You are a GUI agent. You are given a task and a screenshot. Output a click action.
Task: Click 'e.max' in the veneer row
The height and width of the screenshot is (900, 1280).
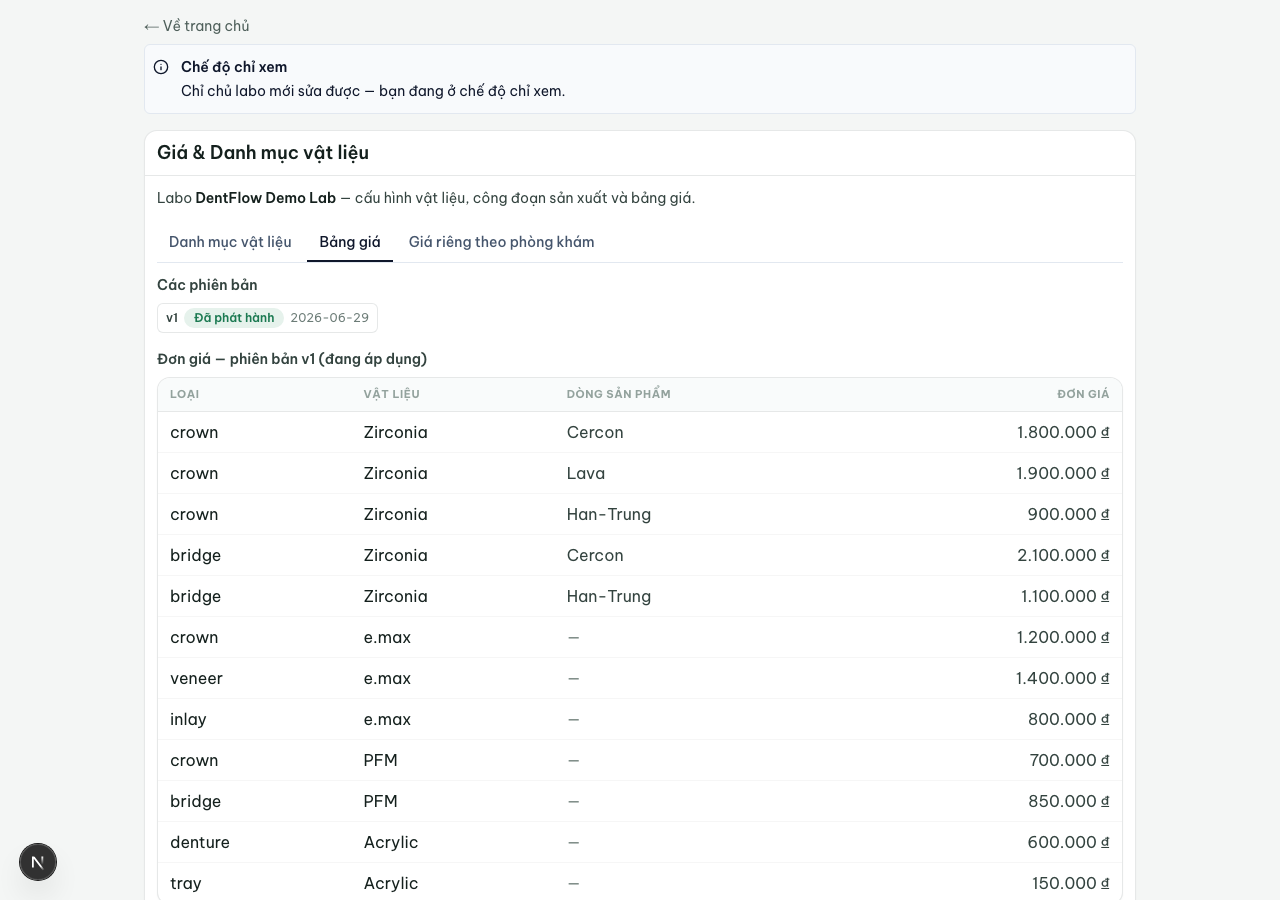point(387,678)
